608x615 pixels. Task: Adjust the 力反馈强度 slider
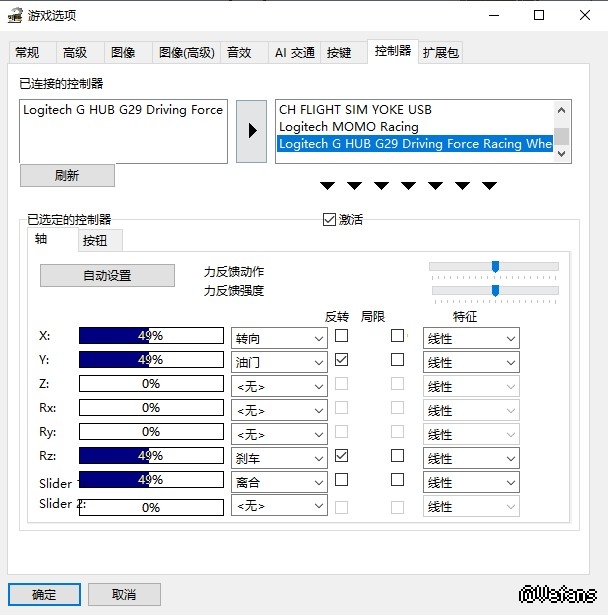tap(495, 291)
